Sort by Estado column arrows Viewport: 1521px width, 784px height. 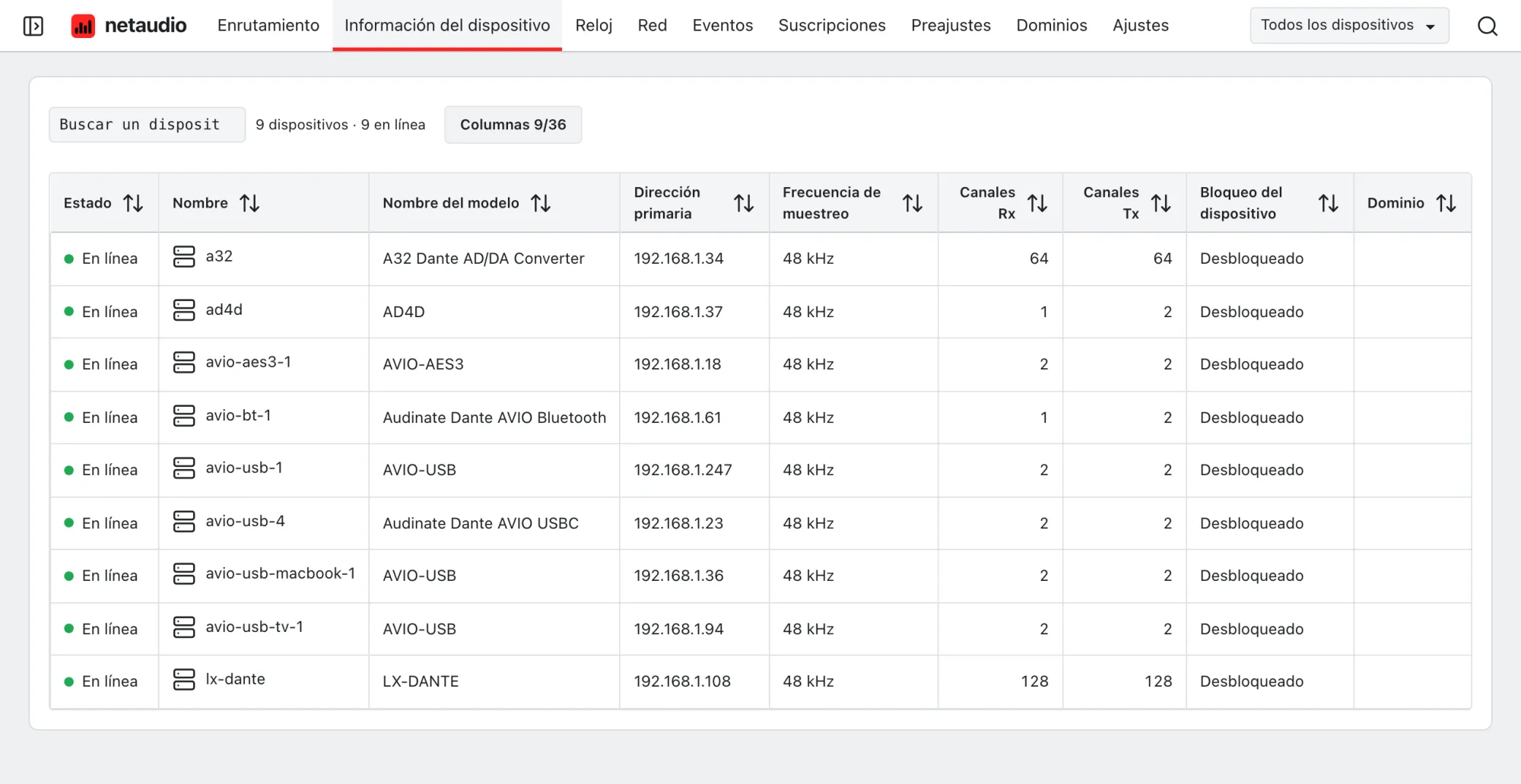(x=133, y=203)
